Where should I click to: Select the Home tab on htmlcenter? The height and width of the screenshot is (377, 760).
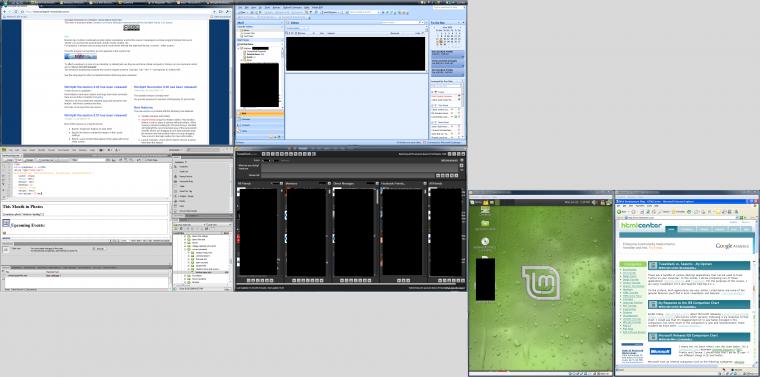coord(671,229)
